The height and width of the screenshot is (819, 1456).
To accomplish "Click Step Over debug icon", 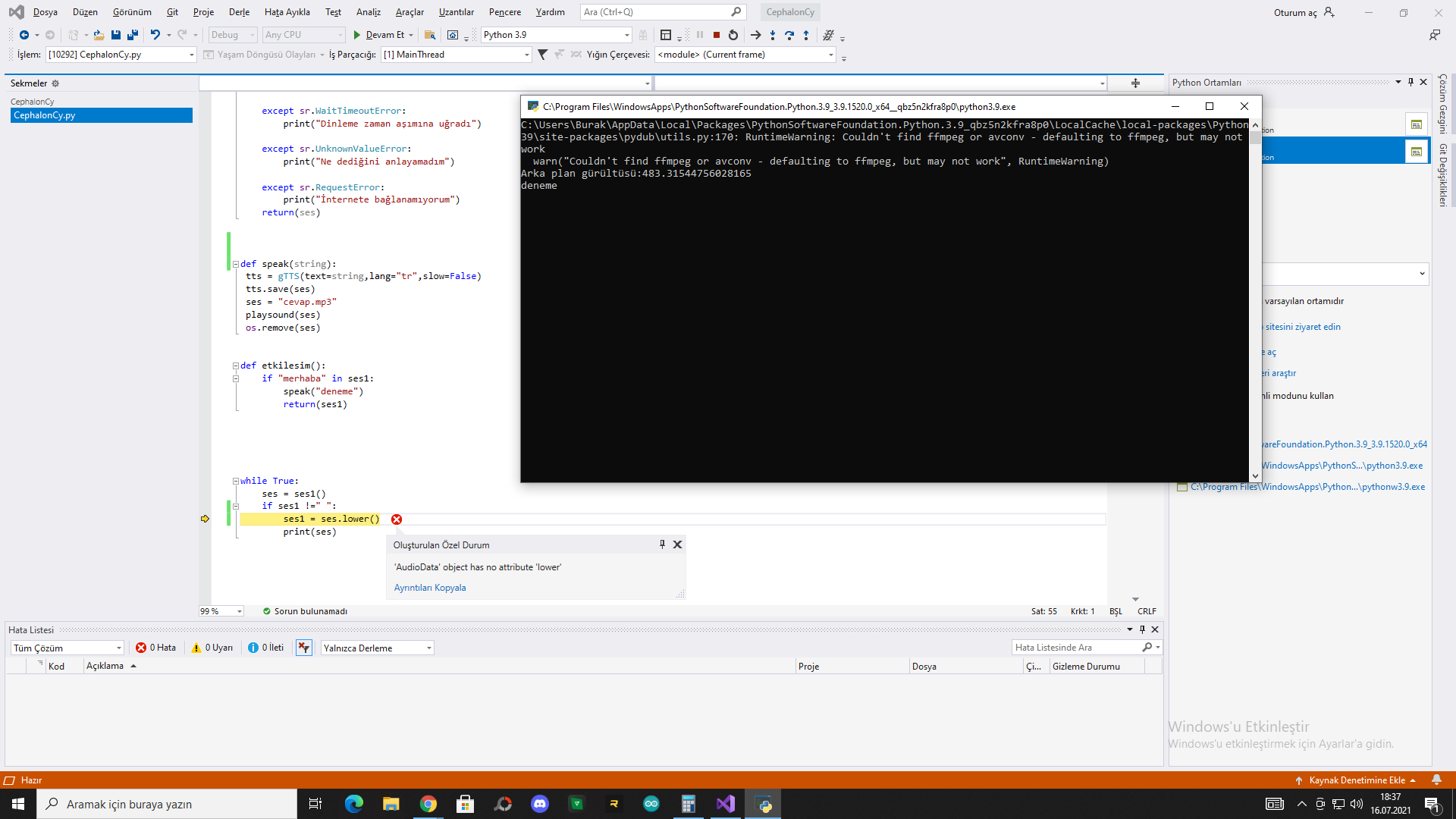I will pyautogui.click(x=789, y=35).
